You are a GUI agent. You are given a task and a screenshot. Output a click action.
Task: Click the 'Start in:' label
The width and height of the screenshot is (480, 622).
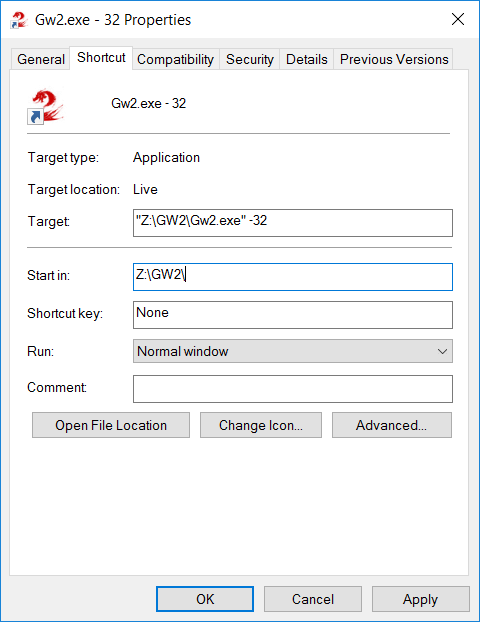[x=48, y=275]
